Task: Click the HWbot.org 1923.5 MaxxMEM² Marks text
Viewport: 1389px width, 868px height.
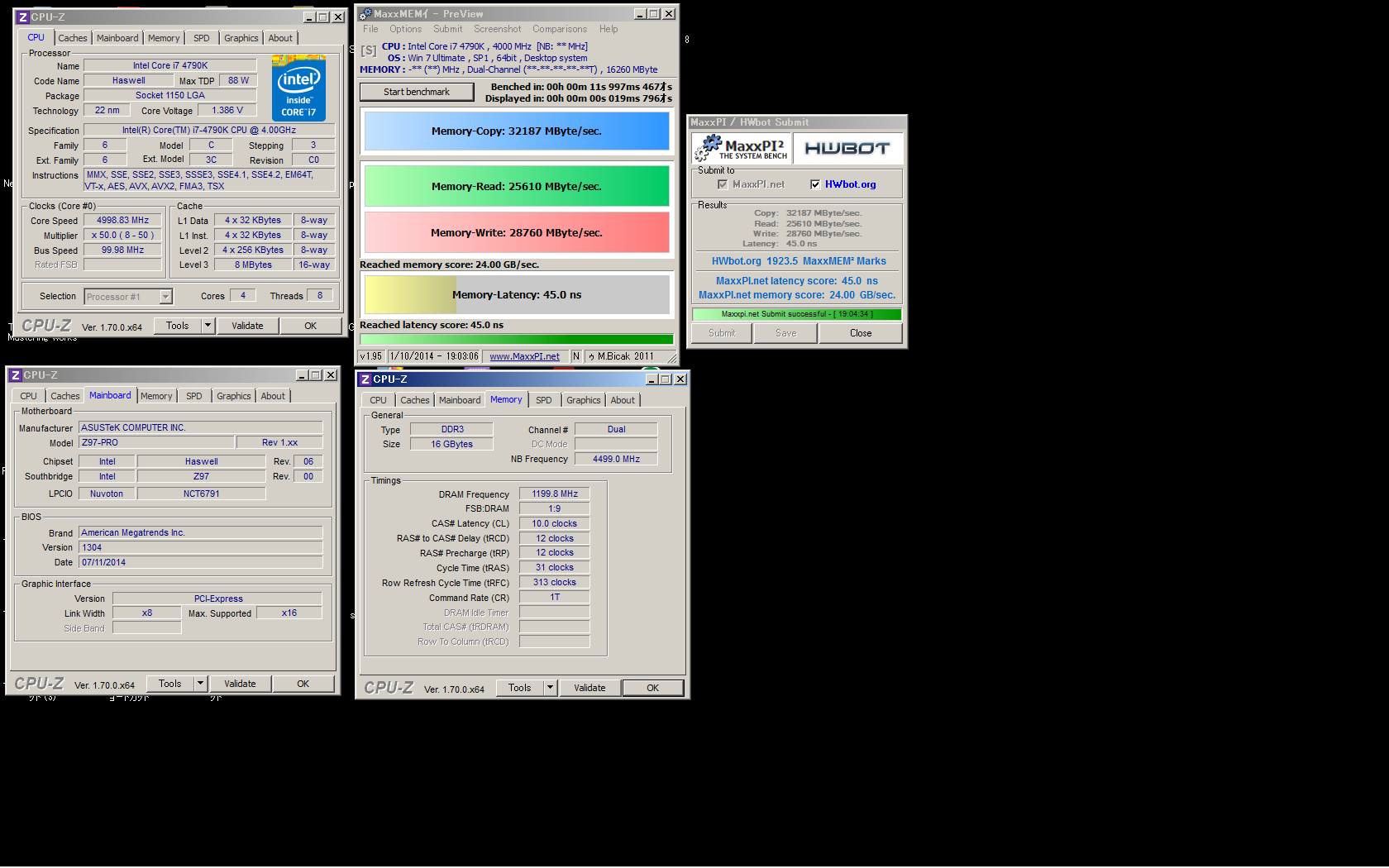Action: tap(799, 261)
